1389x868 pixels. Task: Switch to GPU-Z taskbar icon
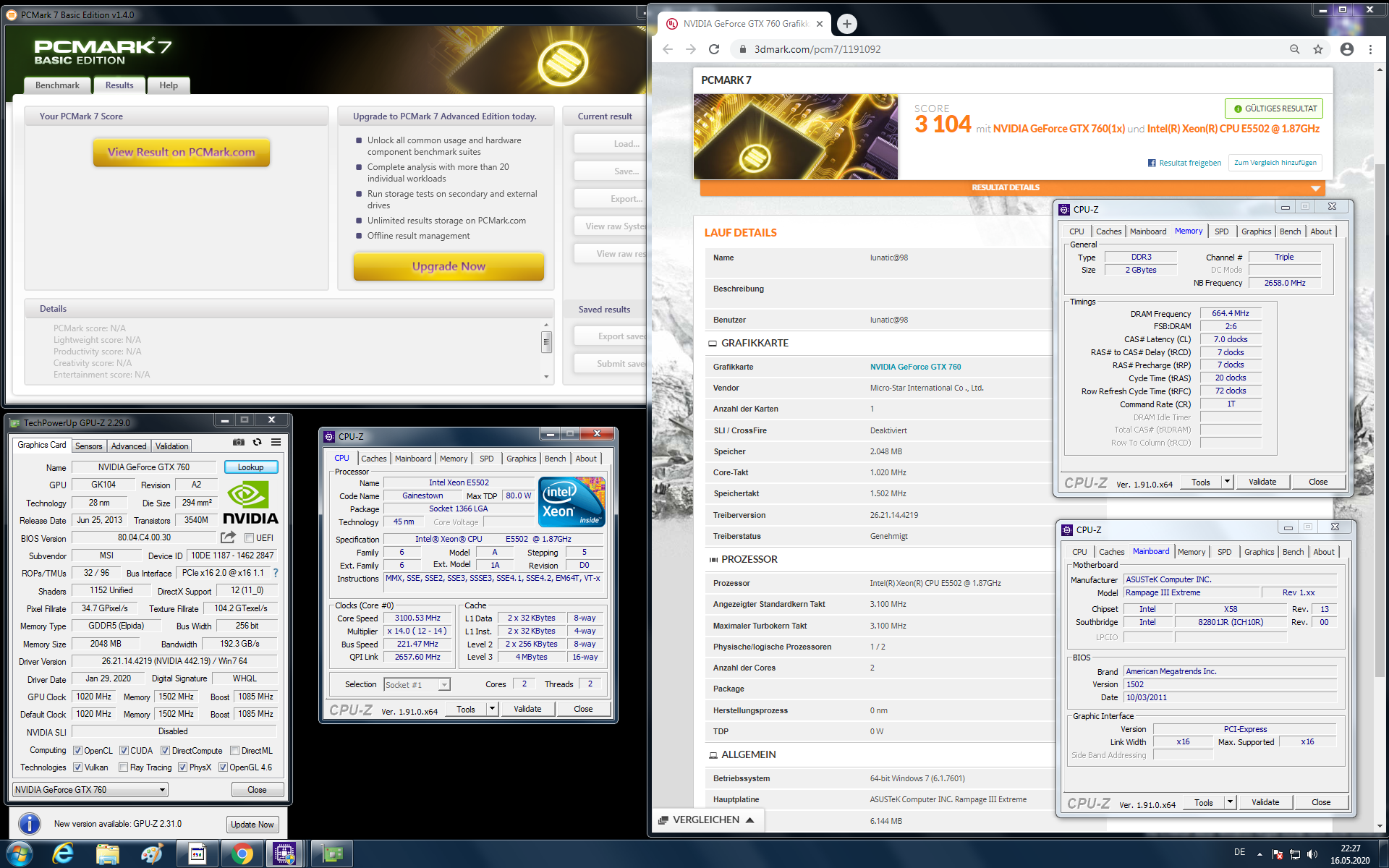point(332,854)
